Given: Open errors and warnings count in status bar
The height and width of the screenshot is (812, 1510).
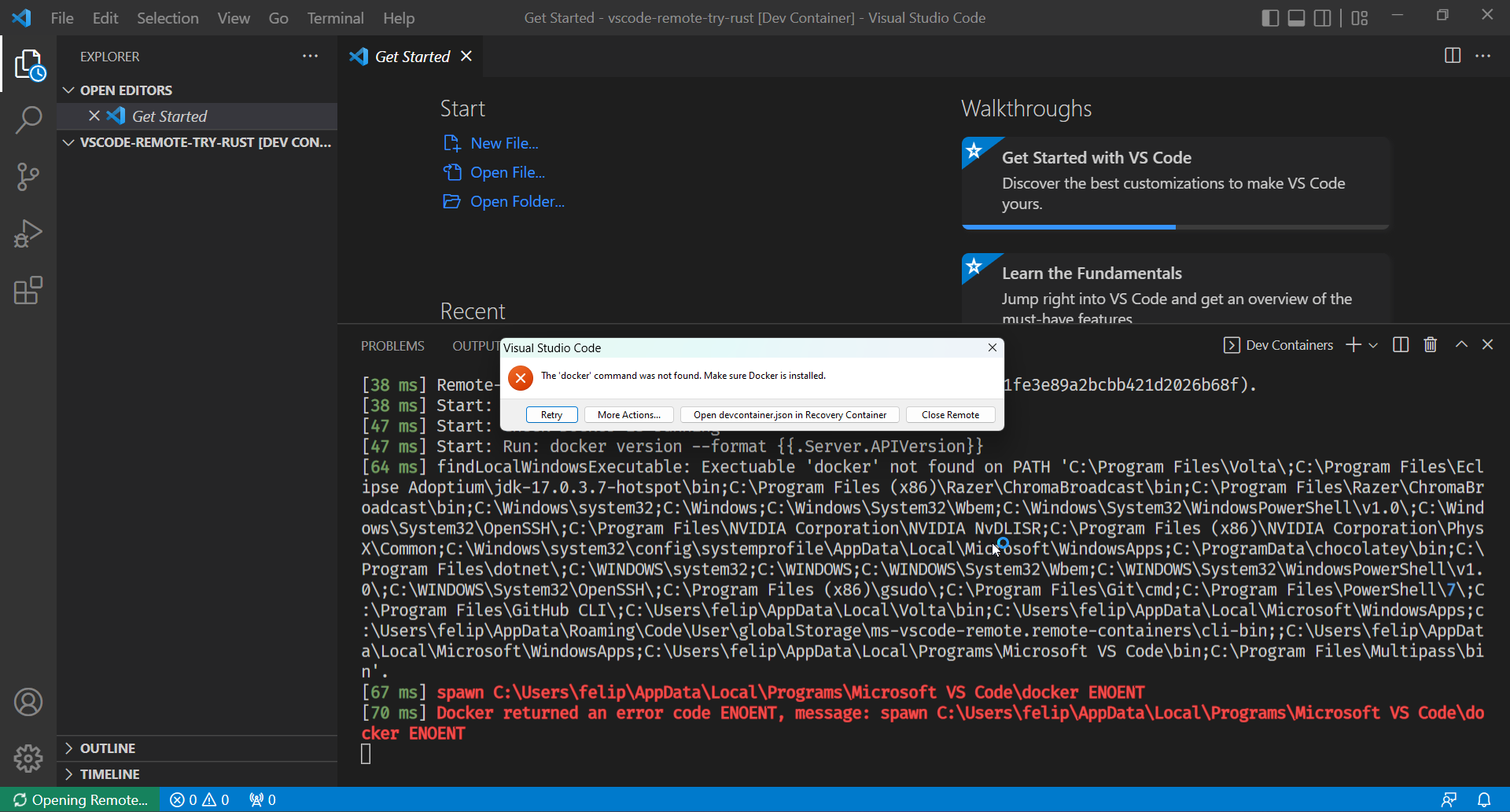Looking at the screenshot, I should pos(200,799).
